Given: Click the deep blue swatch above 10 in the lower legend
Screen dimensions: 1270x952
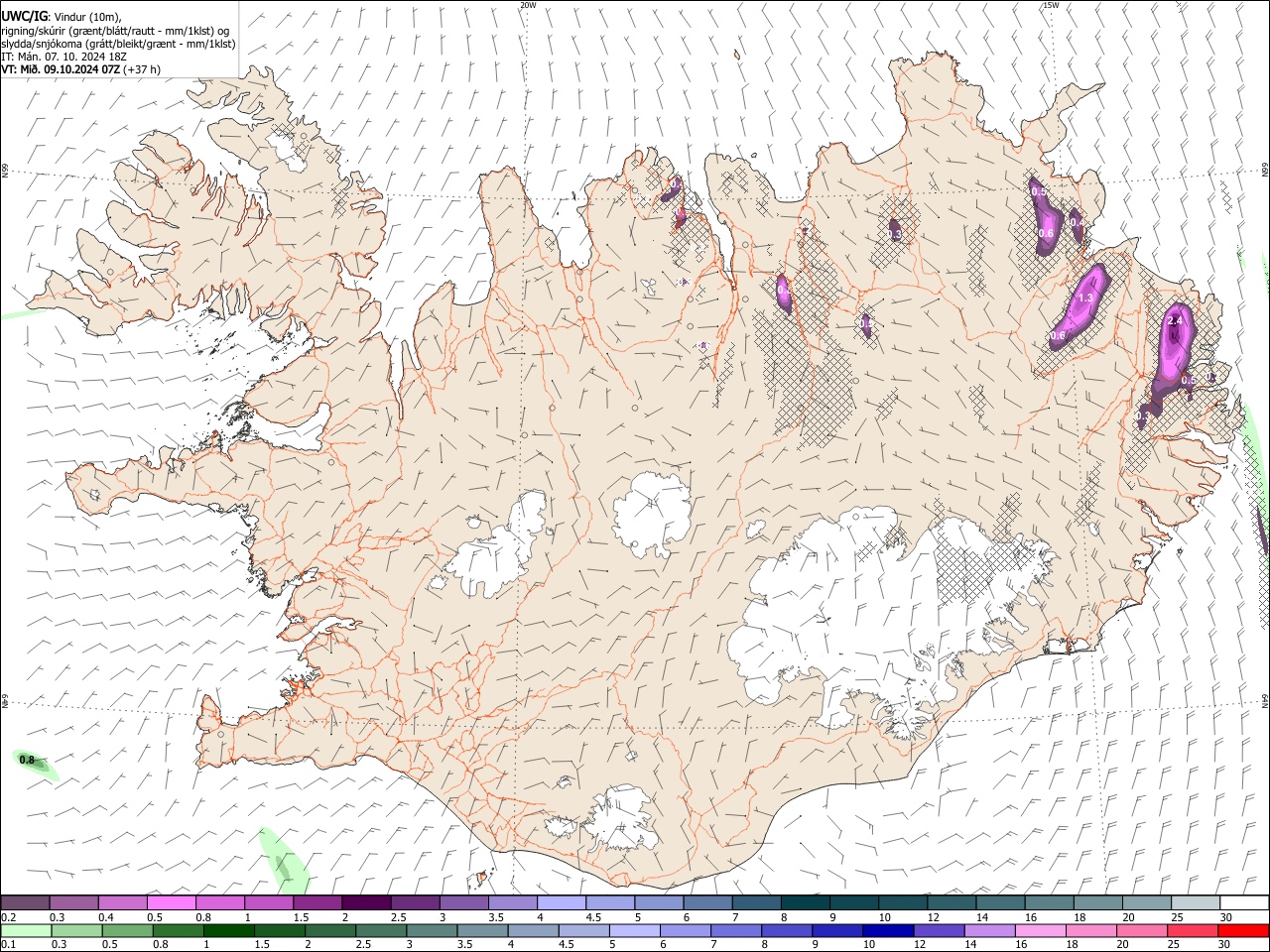Looking at the screenshot, I should (888, 931).
